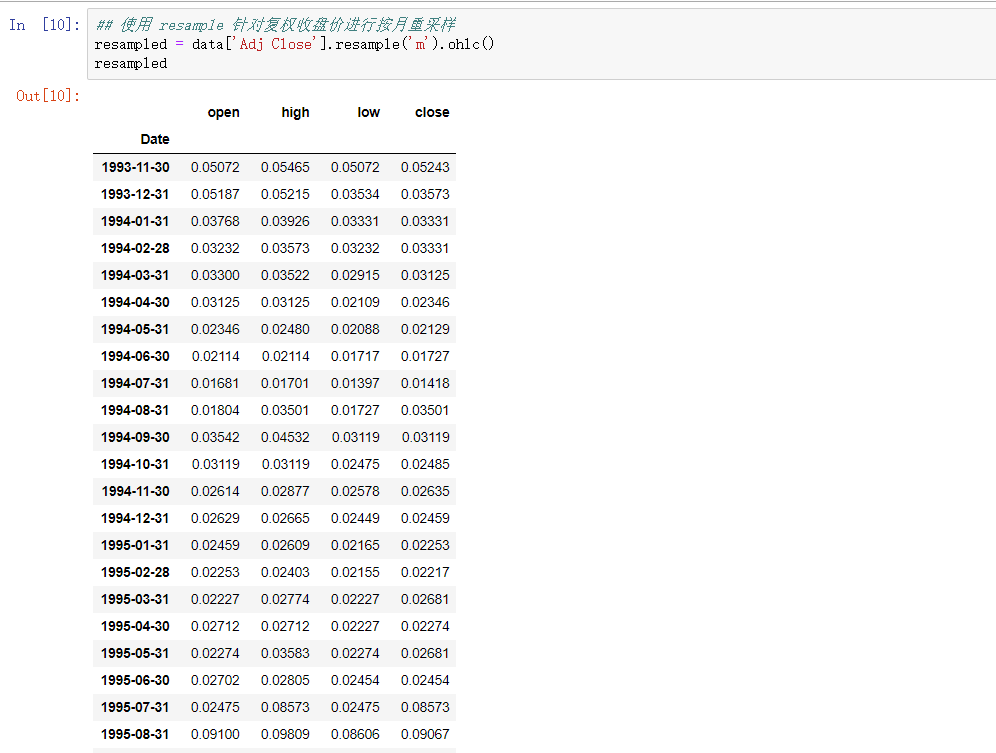996x753 pixels.
Task: Click high value 0.03926
Action: click(285, 221)
